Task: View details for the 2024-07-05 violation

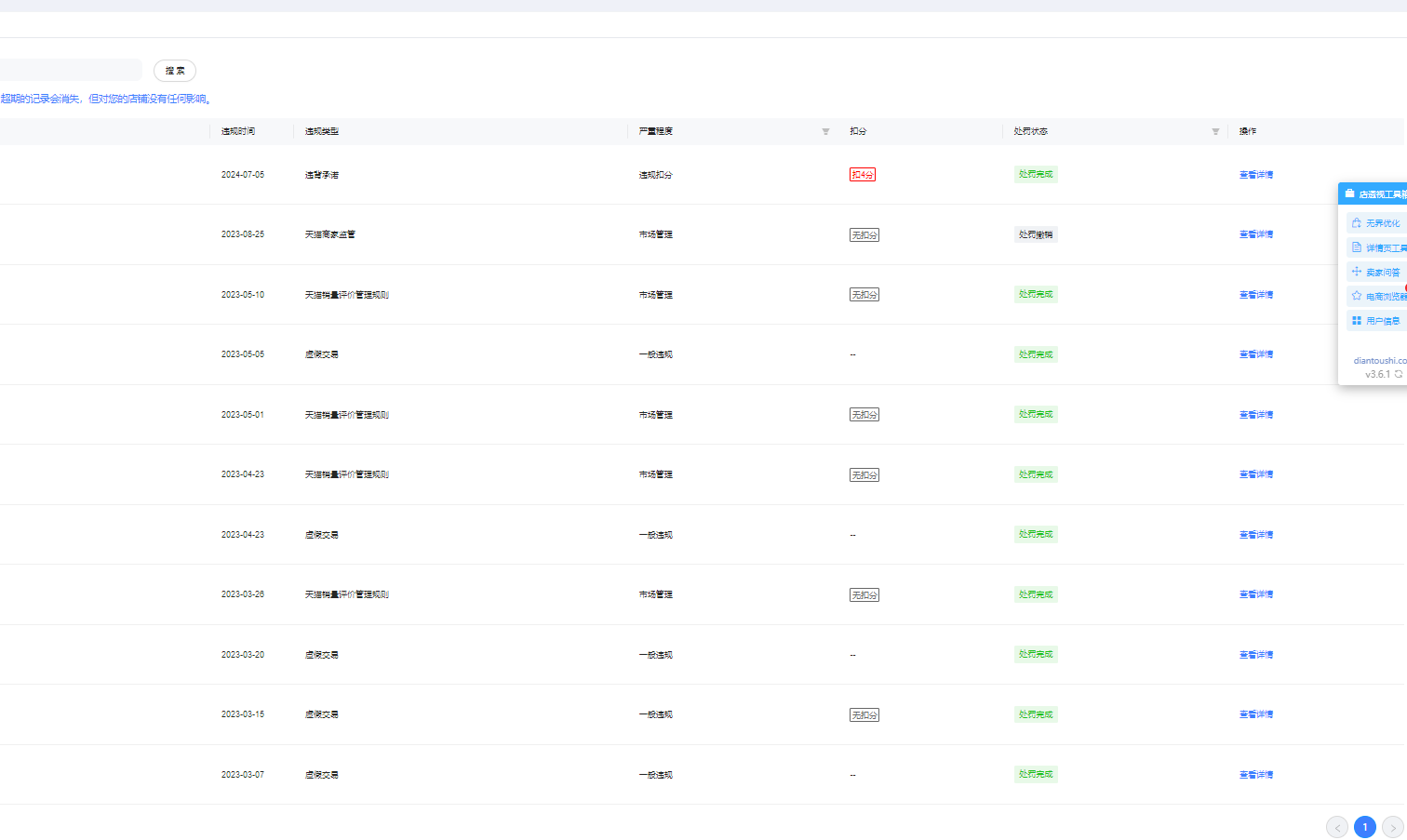Action: click(x=1256, y=175)
